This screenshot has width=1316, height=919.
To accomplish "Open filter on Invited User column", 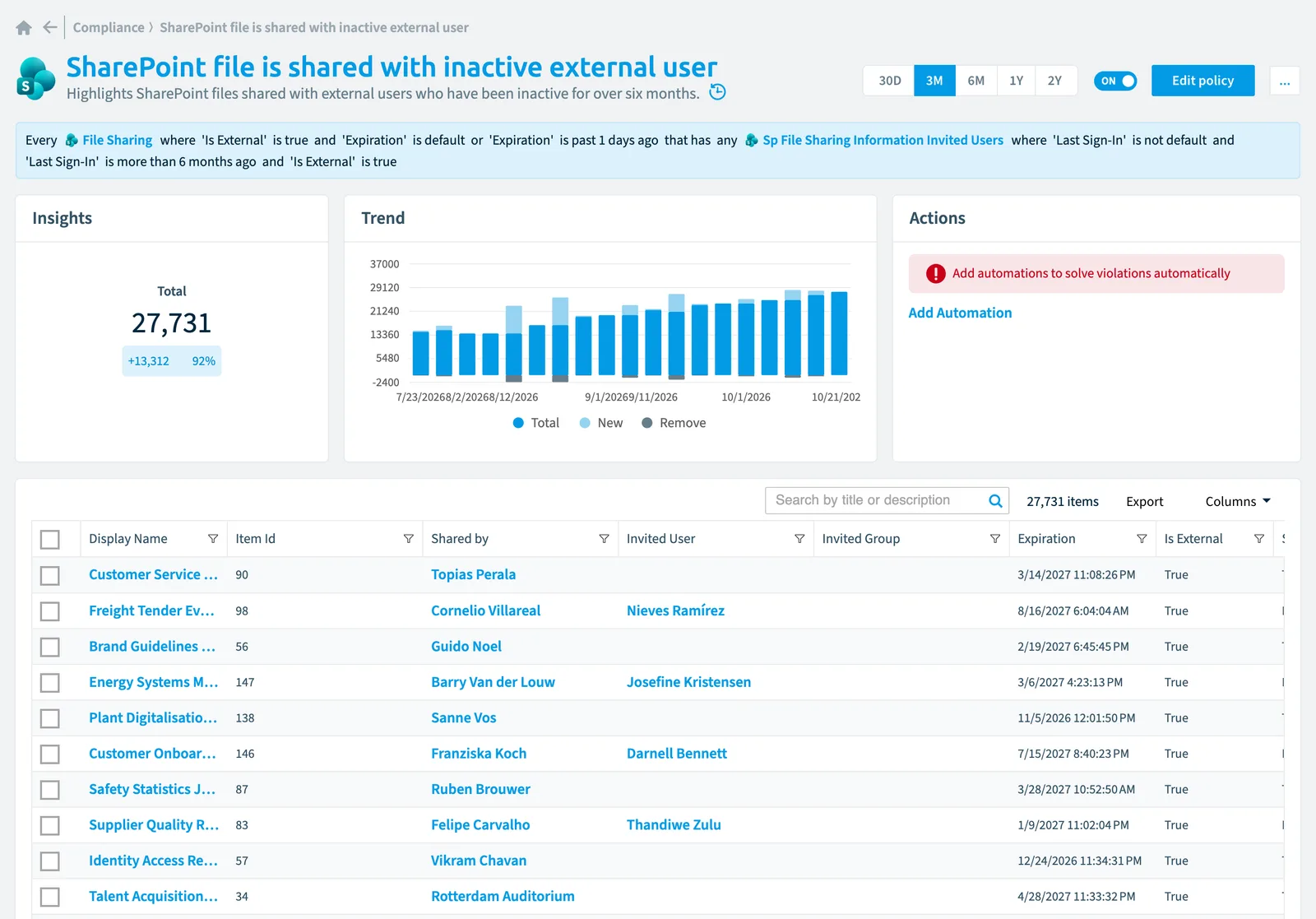I will coord(799,539).
